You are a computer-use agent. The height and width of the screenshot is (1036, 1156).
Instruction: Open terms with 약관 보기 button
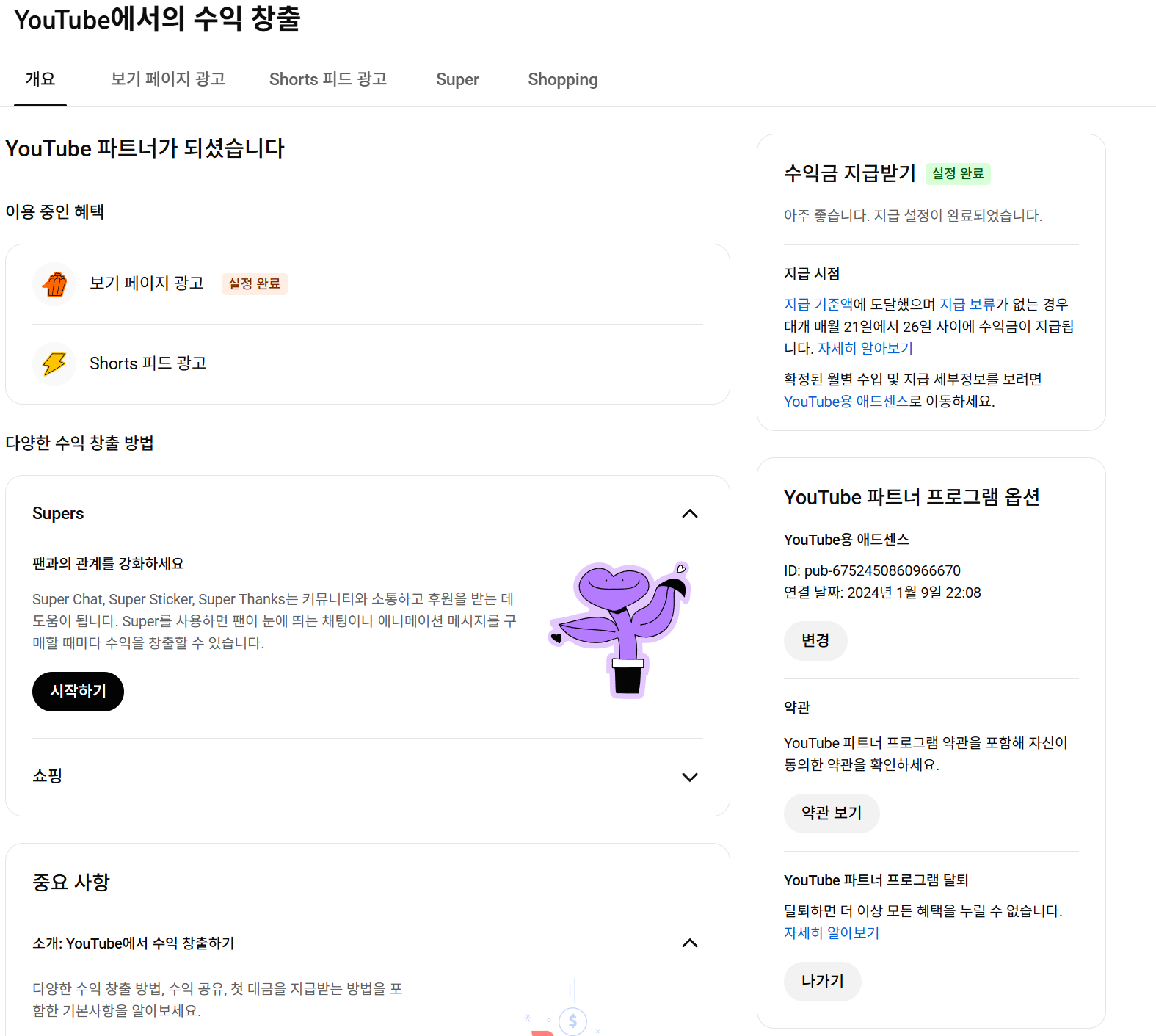pos(831,814)
